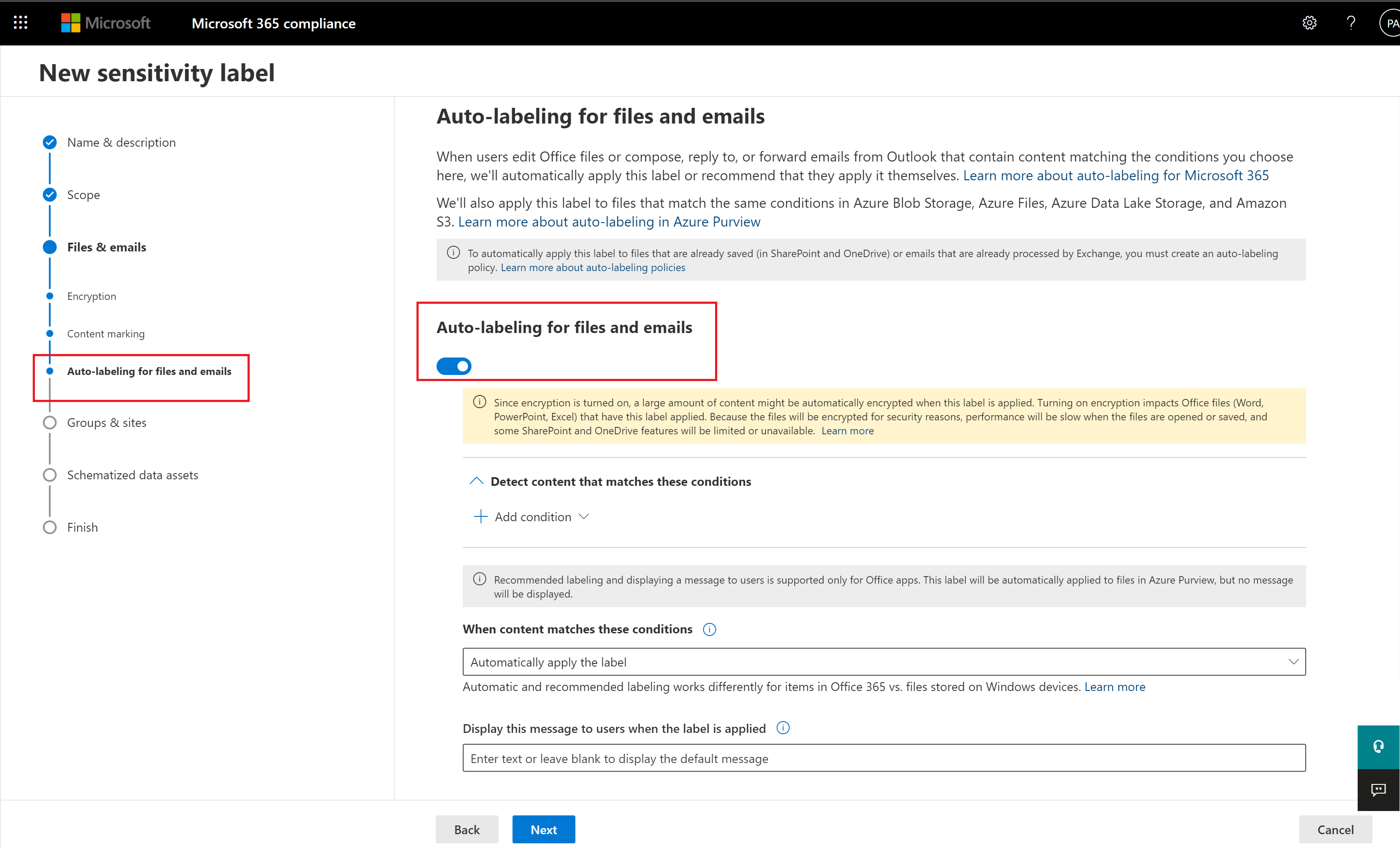Viewport: 1400px width, 849px height.
Task: Open the app launcher waffle icon
Action: [x=21, y=23]
